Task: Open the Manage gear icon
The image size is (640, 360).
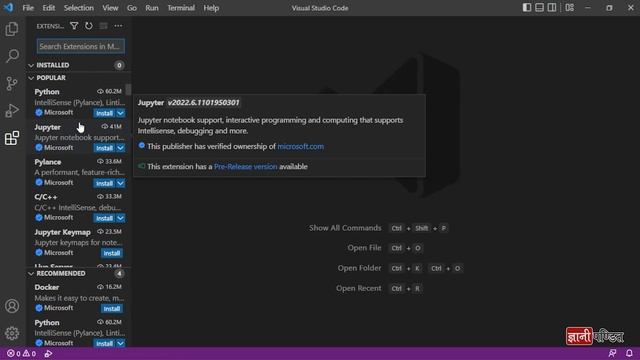Action: [12, 333]
